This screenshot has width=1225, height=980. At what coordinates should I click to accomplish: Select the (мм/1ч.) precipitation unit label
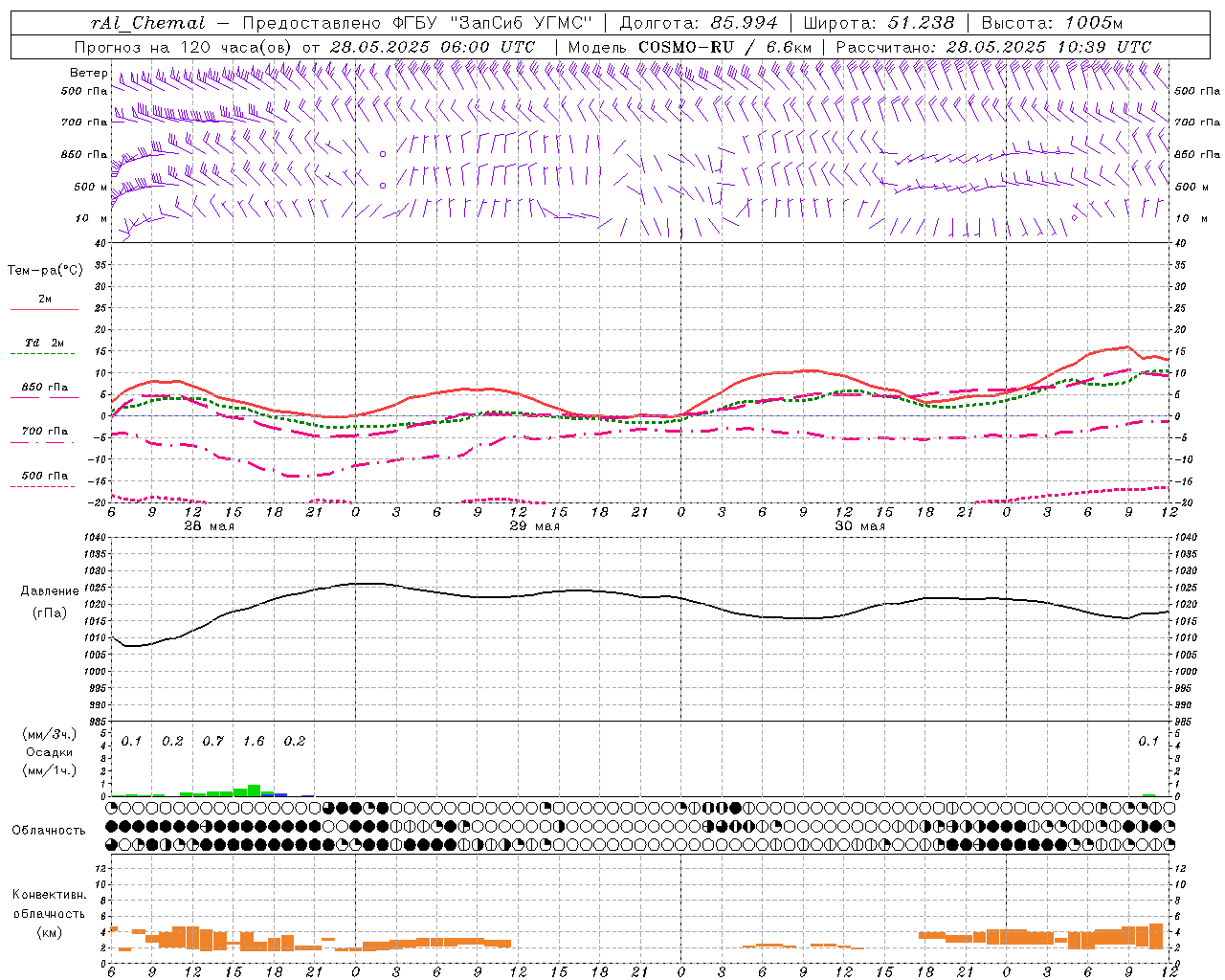49,770
